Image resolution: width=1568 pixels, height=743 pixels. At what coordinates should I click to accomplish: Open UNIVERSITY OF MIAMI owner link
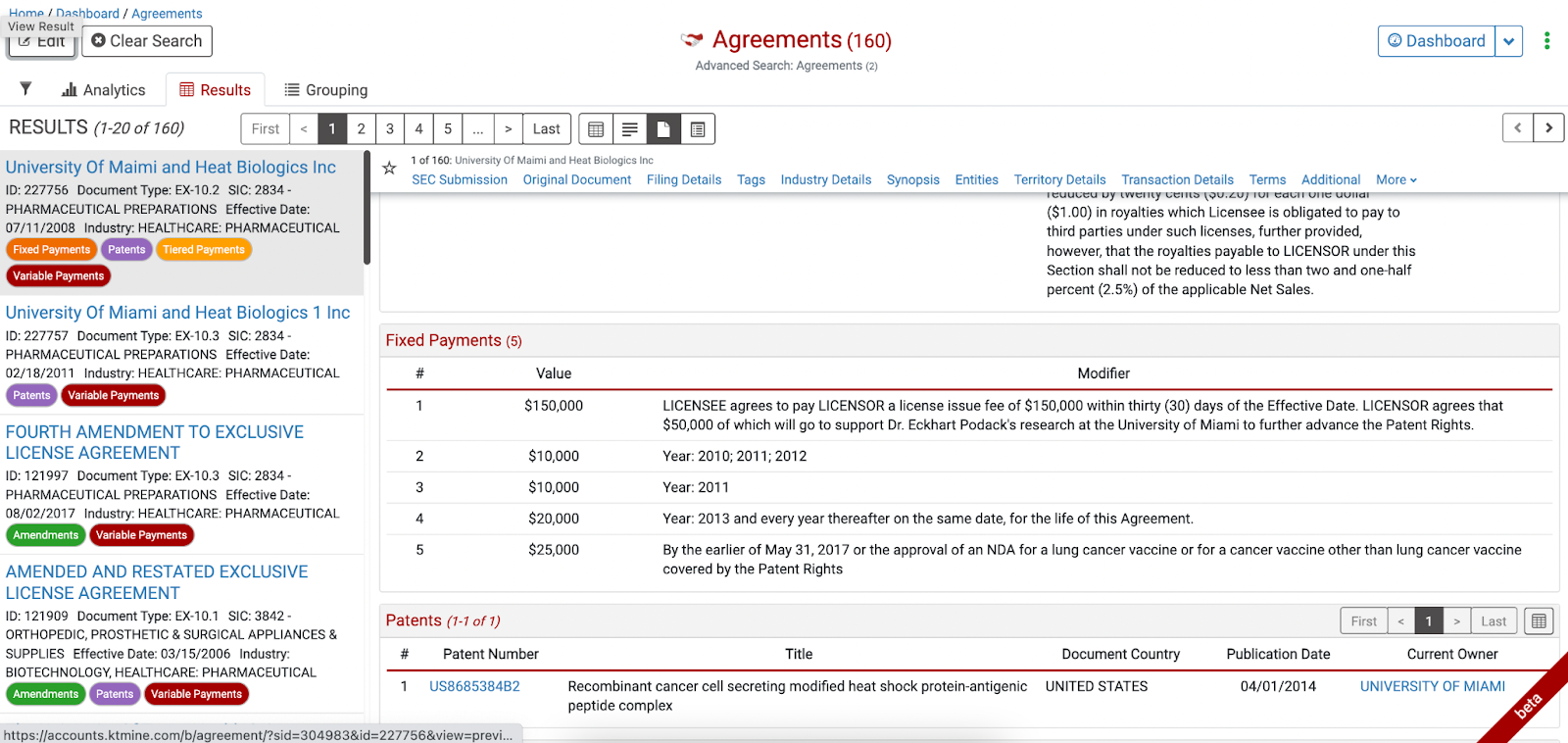point(1433,686)
